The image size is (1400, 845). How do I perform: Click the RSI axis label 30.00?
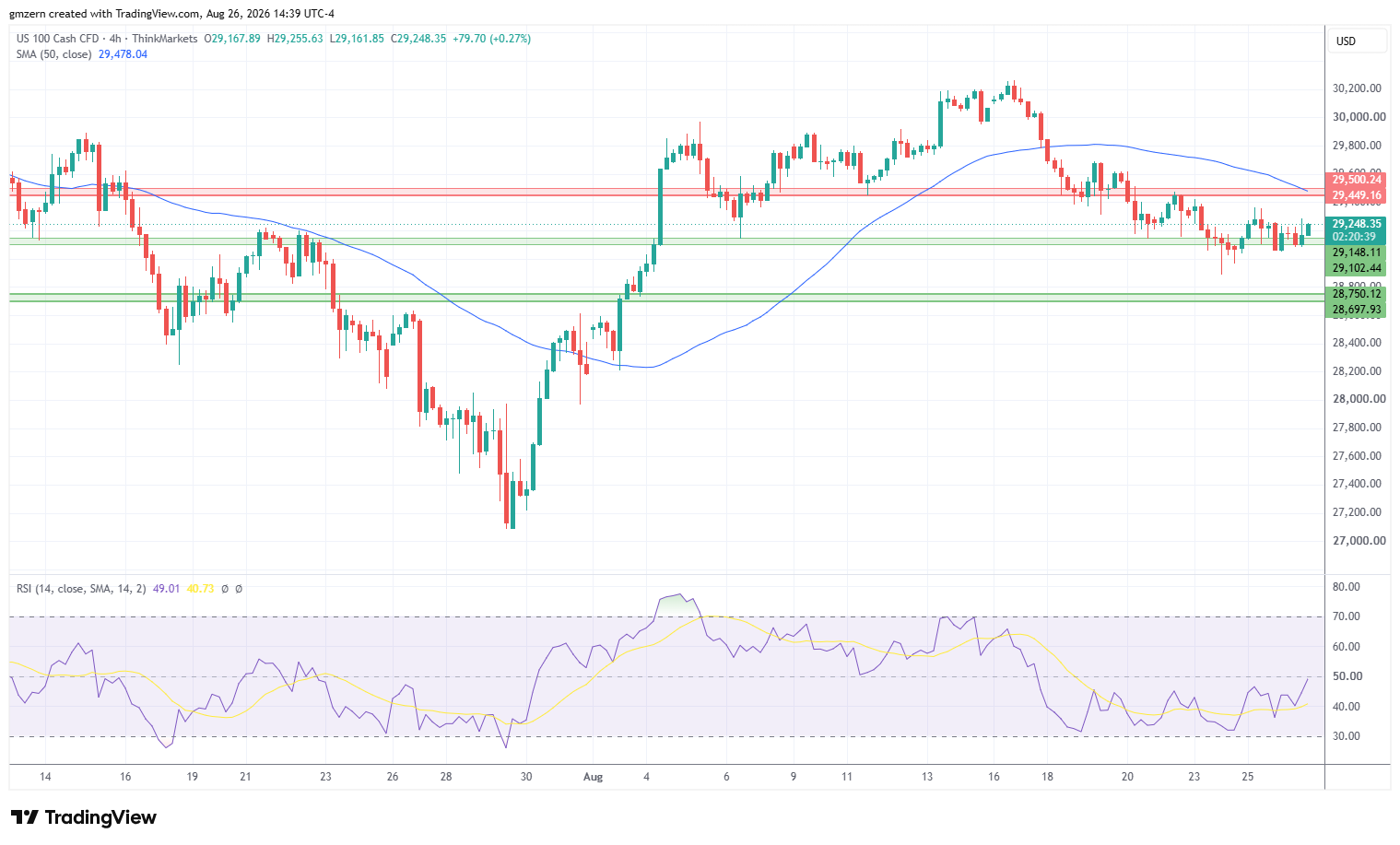tap(1346, 736)
